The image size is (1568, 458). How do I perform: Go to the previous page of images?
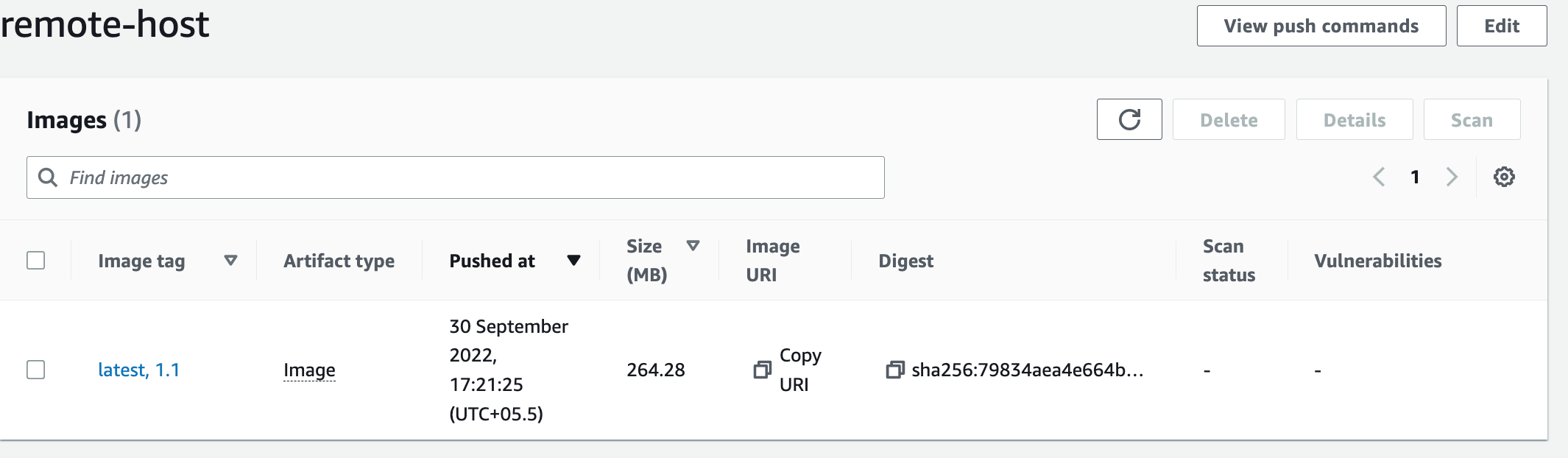point(1378,177)
